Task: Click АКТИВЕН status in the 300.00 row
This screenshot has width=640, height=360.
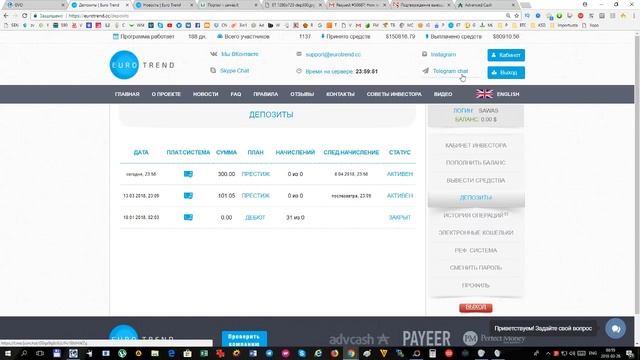Action: click(400, 174)
